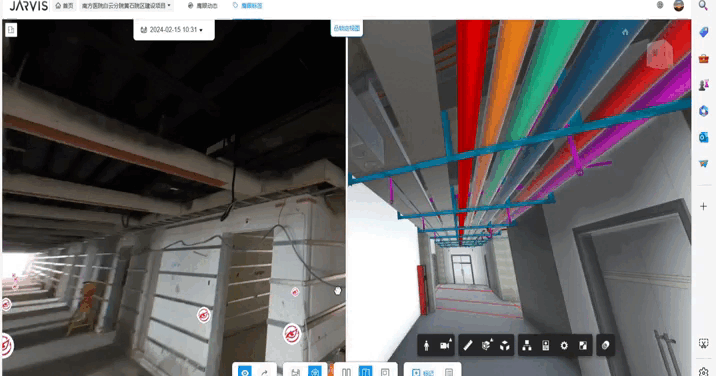
Task: Open the camera view tool
Action: point(445,345)
